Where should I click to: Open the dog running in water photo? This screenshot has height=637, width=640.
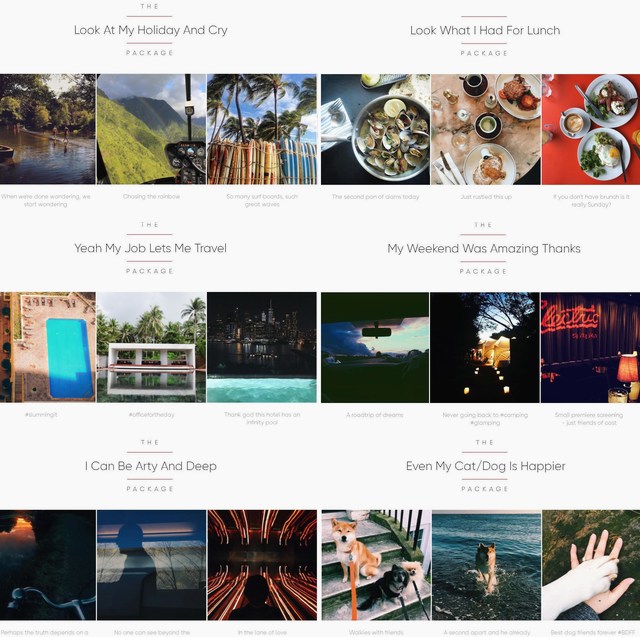[487, 565]
